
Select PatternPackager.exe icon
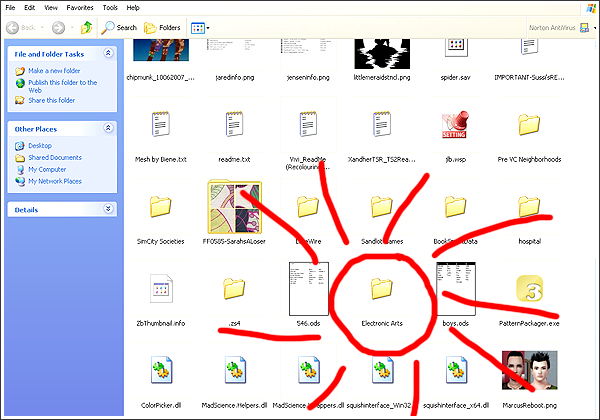pyautogui.click(x=530, y=288)
